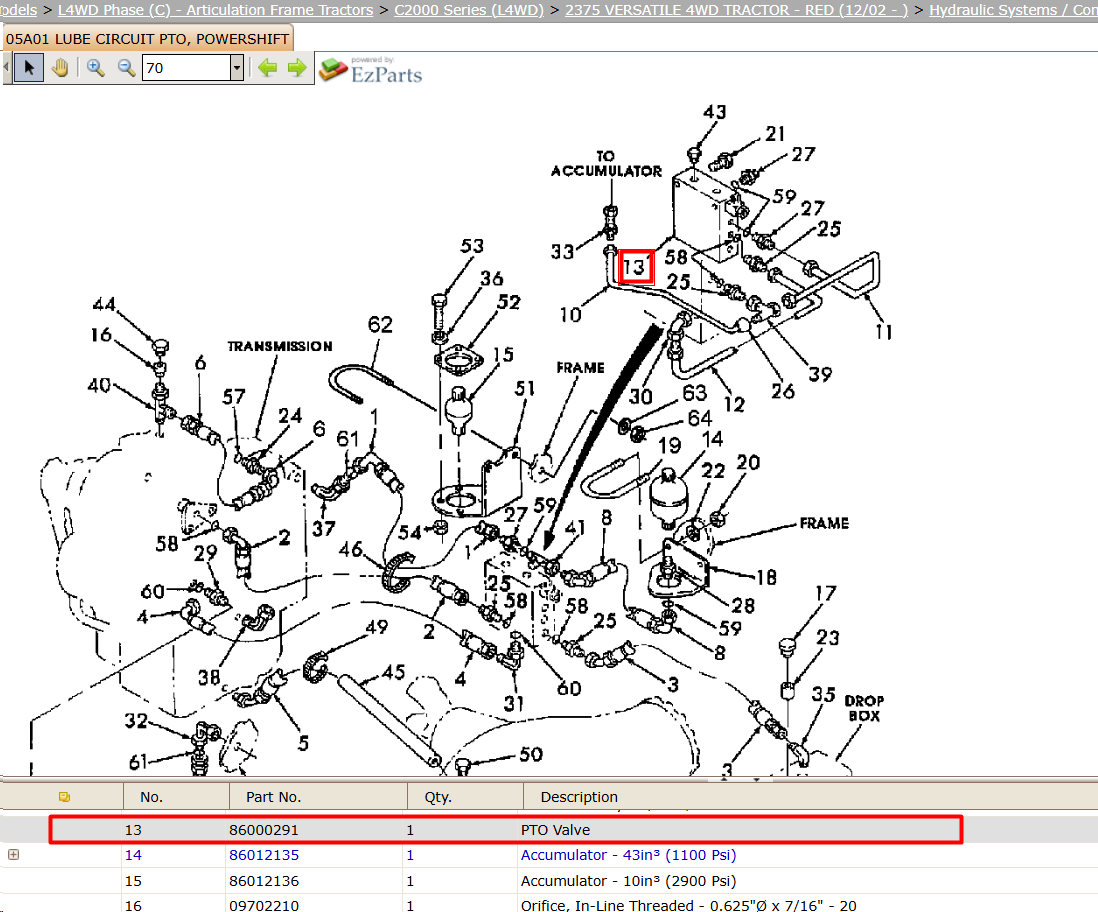Click callout 20 on the diagram
The image size is (1098, 912).
[x=748, y=462]
